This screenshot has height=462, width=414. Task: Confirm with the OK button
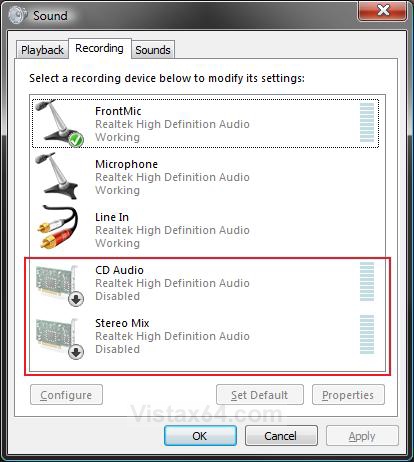pyautogui.click(x=200, y=436)
